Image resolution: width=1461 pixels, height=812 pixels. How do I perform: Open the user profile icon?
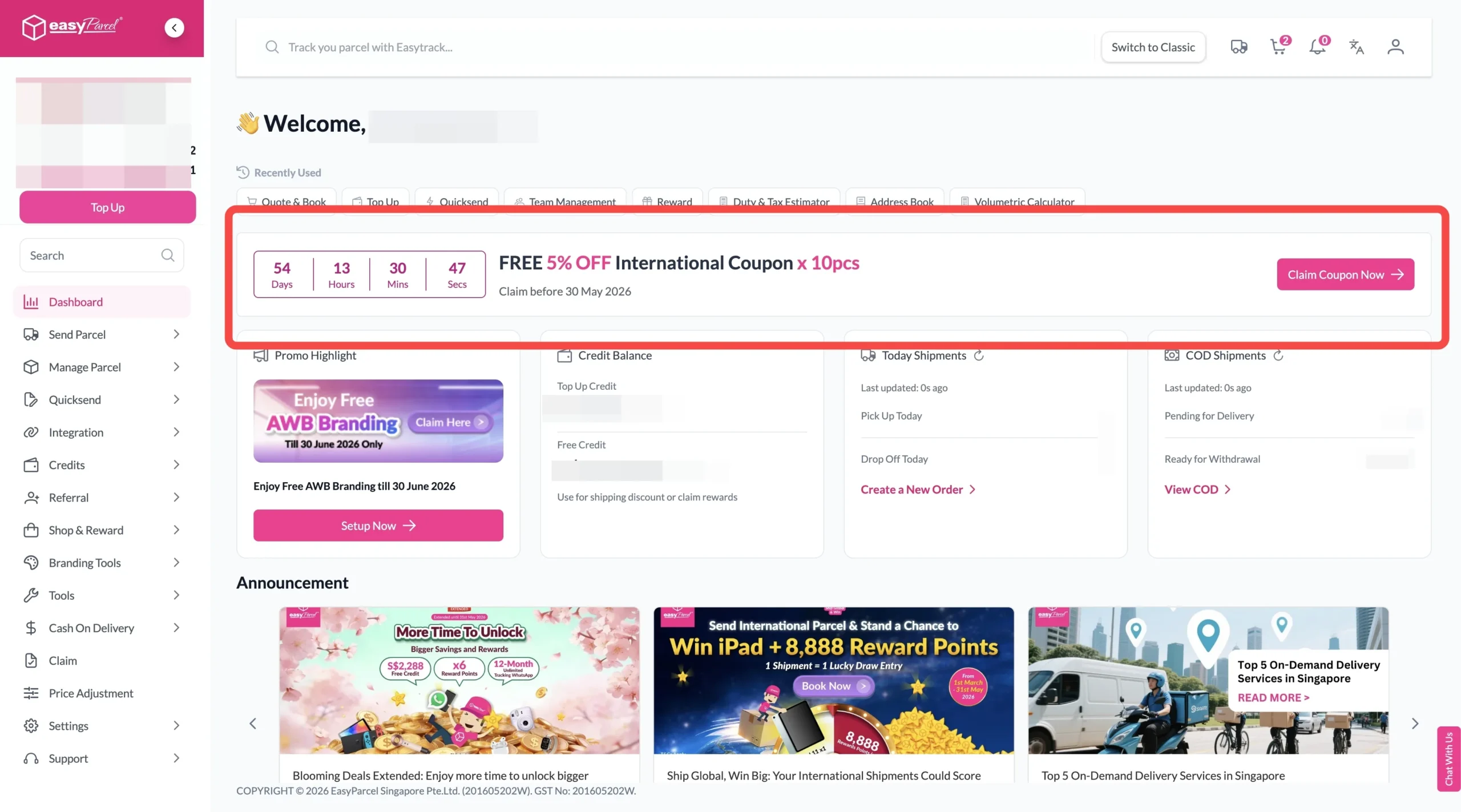pos(1395,47)
